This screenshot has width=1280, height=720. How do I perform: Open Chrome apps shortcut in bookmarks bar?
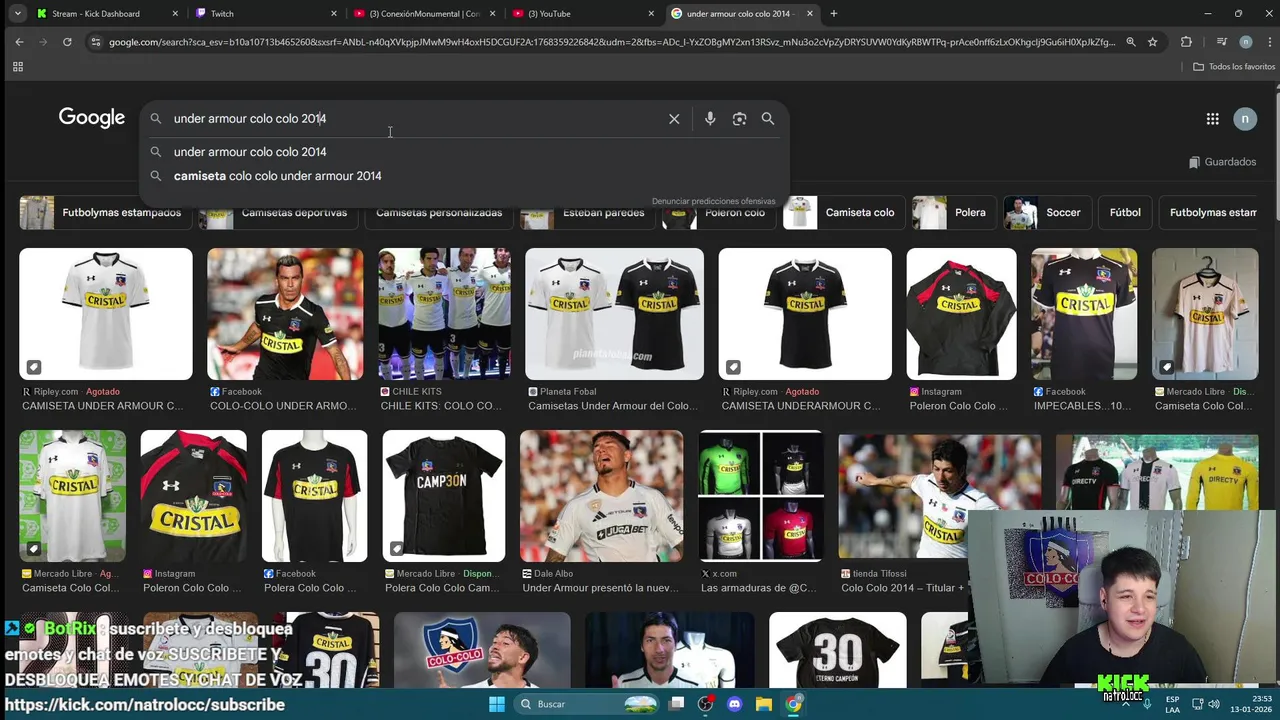tap(17, 67)
